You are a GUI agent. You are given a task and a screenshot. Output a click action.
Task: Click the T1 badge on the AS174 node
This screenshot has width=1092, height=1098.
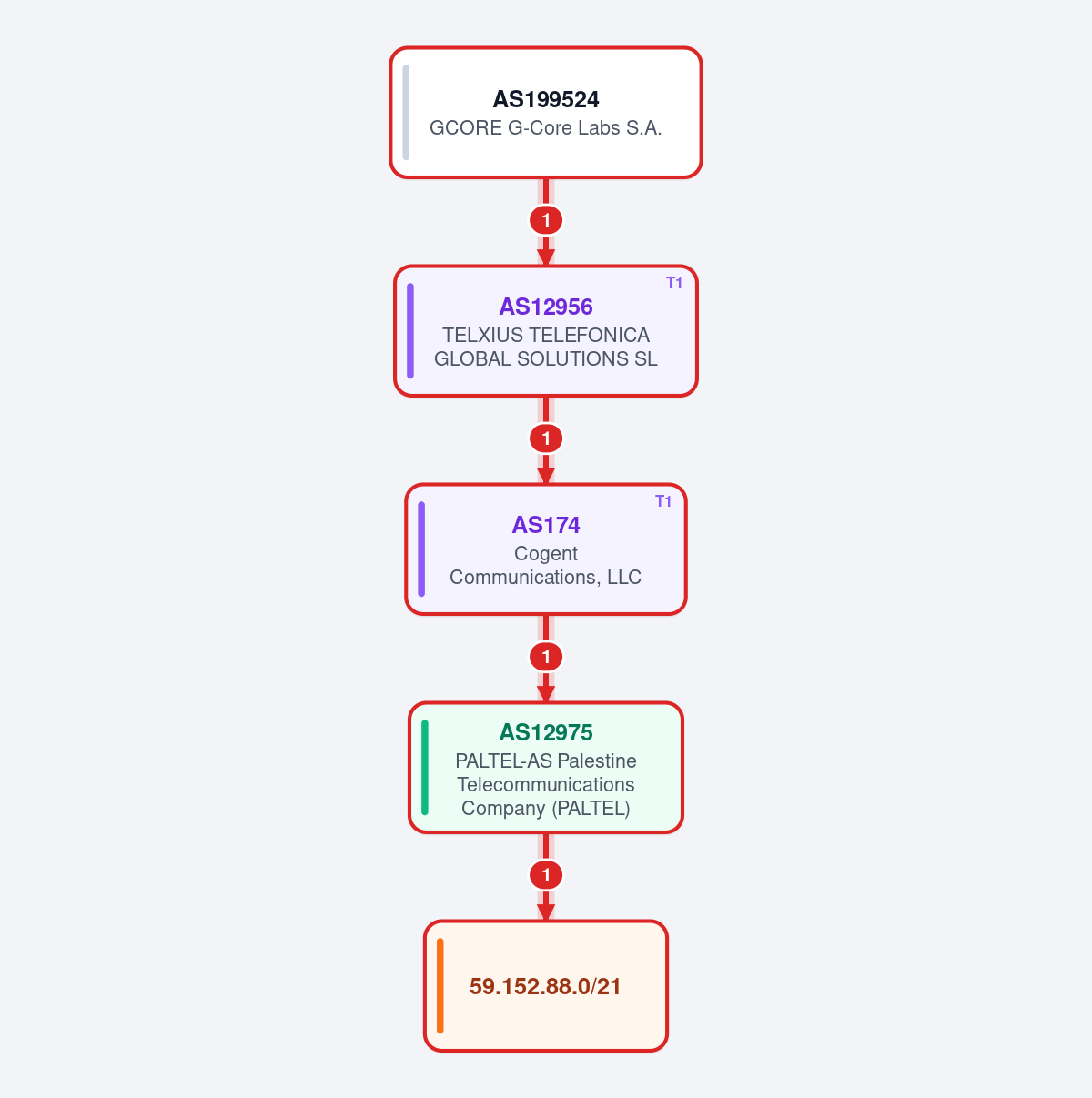663,501
